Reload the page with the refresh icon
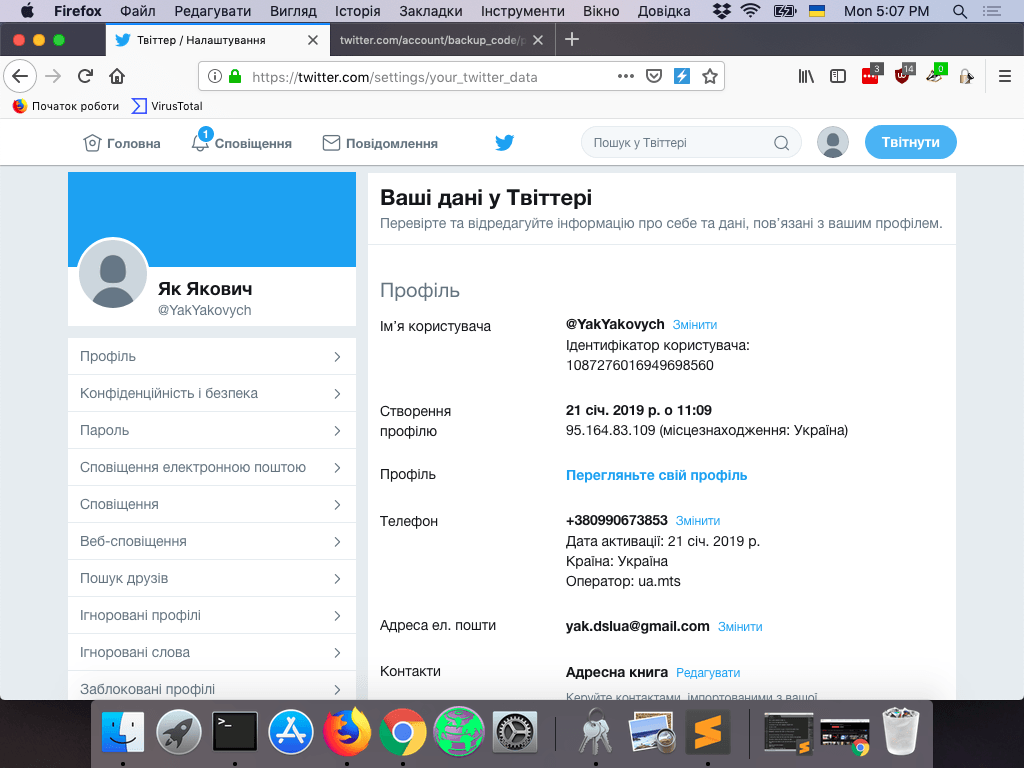The height and width of the screenshot is (768, 1024). pyautogui.click(x=85, y=76)
